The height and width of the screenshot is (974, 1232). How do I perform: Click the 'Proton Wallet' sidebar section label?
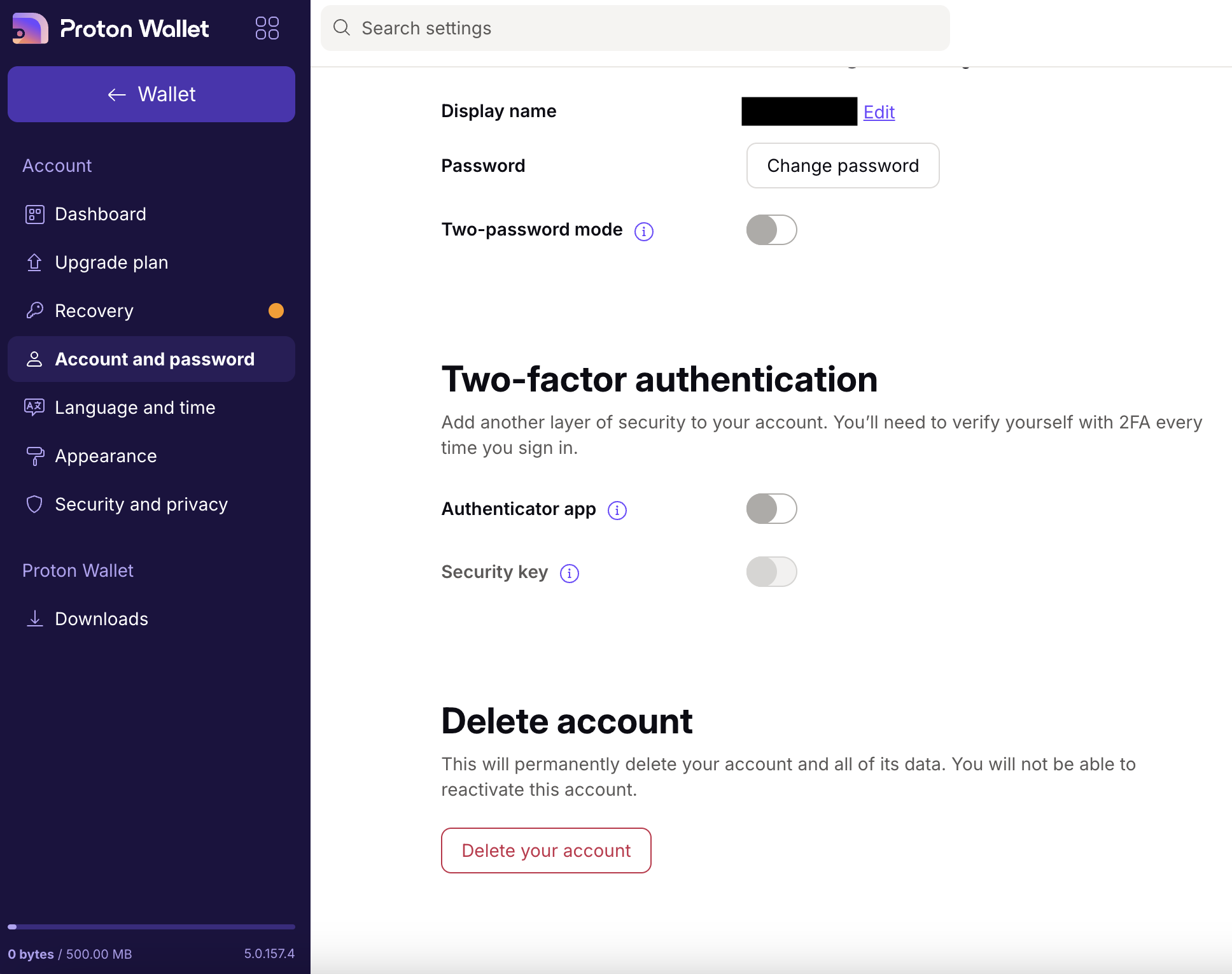point(78,570)
